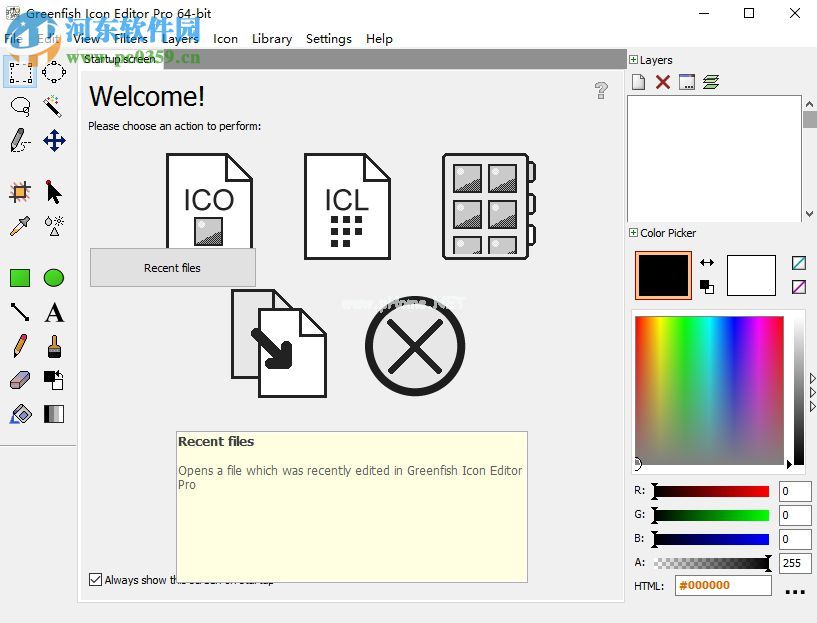
Task: Swap foreground and background colors
Action: [709, 262]
